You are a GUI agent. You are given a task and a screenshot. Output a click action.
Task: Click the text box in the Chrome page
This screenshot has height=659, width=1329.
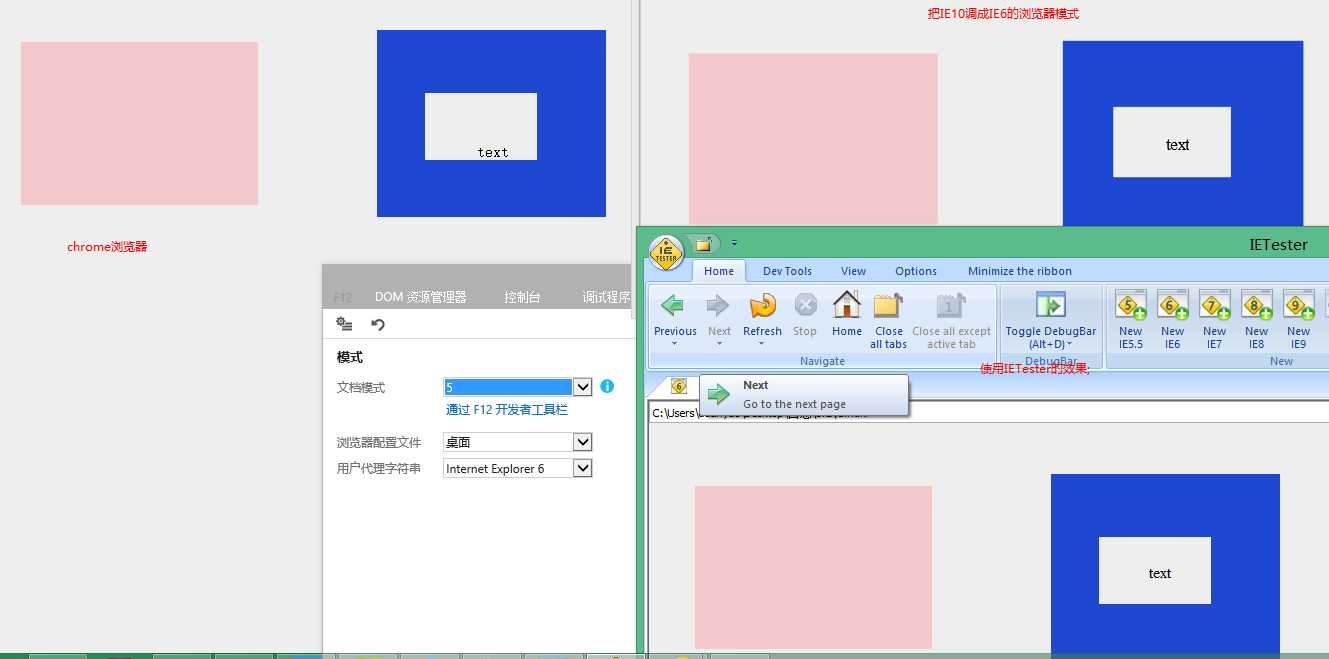[481, 126]
